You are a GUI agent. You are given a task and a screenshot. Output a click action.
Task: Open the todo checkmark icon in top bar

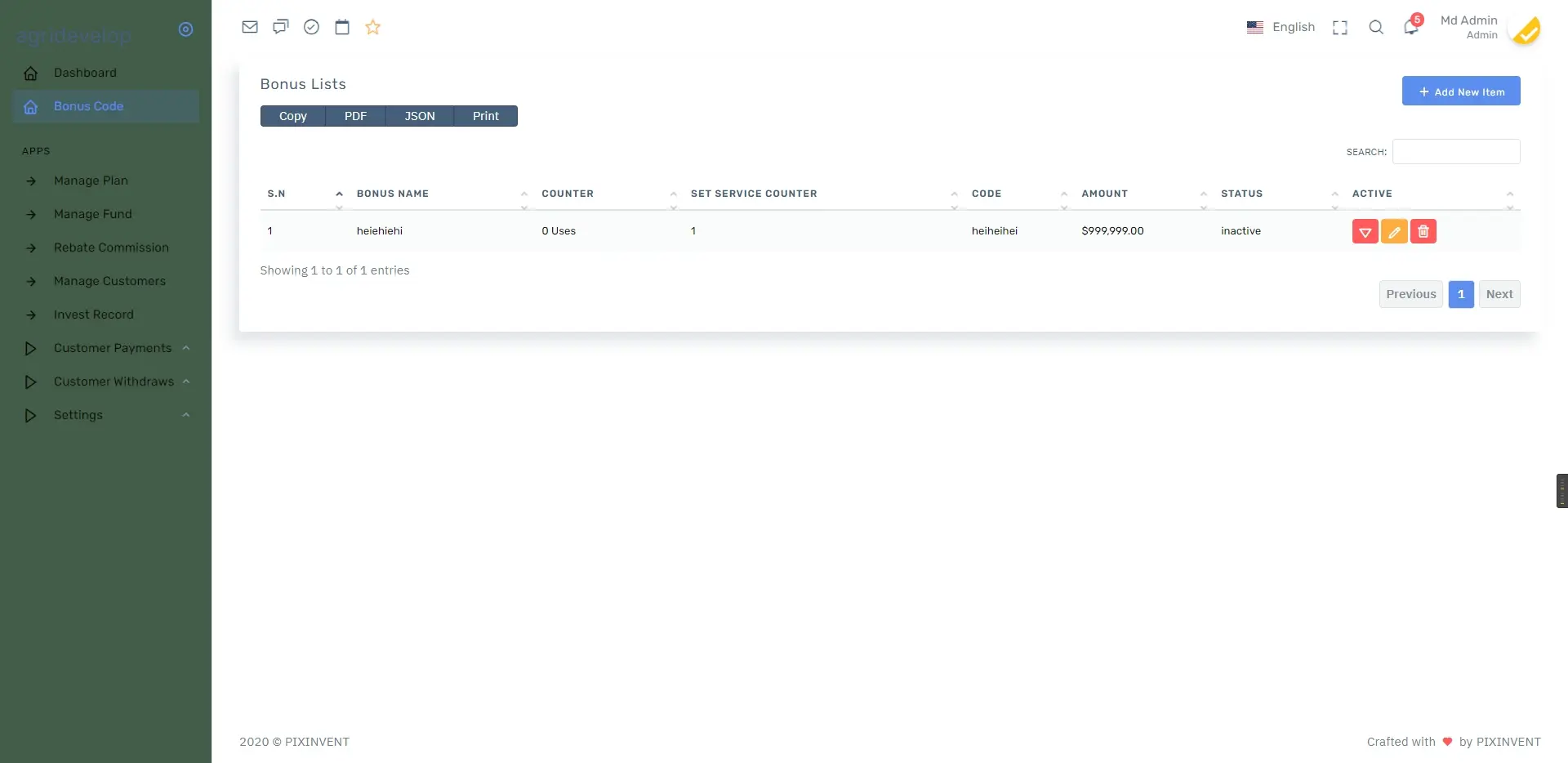pos(311,27)
